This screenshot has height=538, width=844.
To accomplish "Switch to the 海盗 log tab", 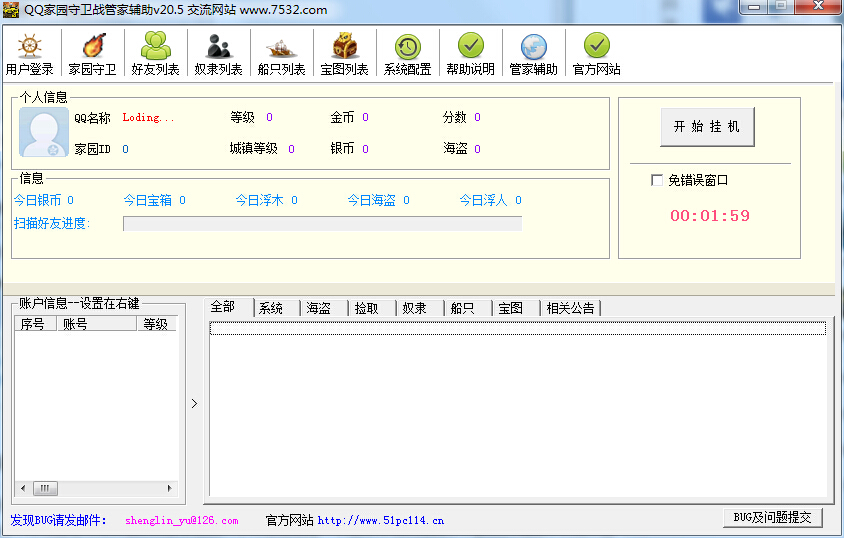I will (319, 308).
